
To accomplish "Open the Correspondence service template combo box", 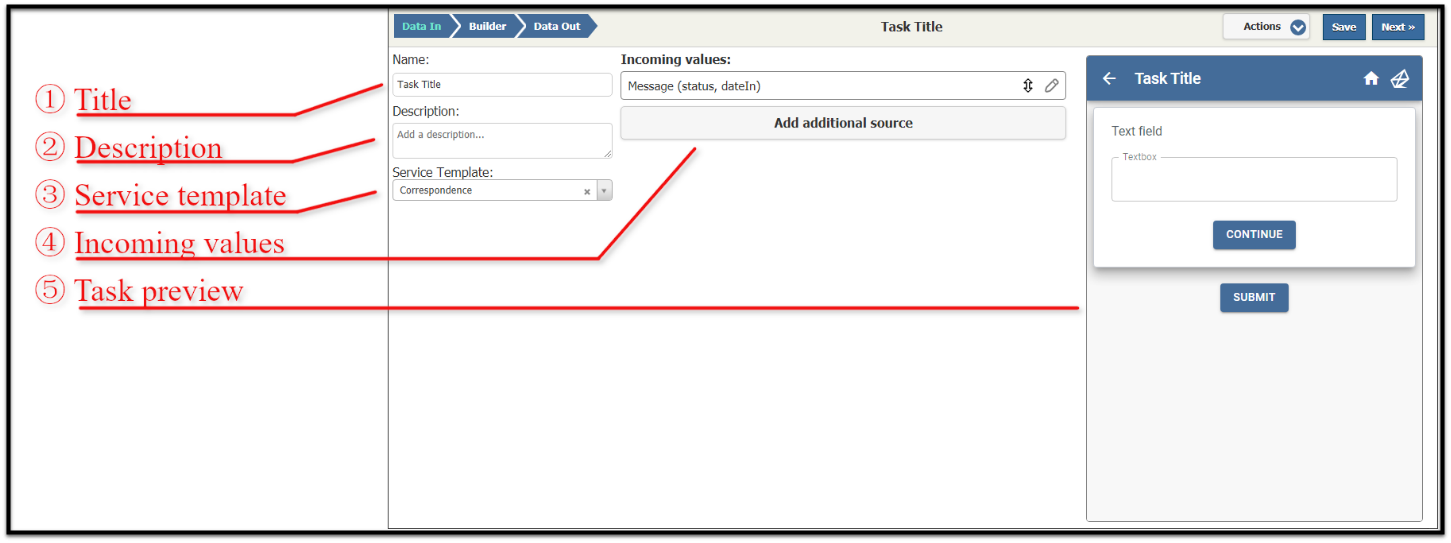I will [x=502, y=190].
